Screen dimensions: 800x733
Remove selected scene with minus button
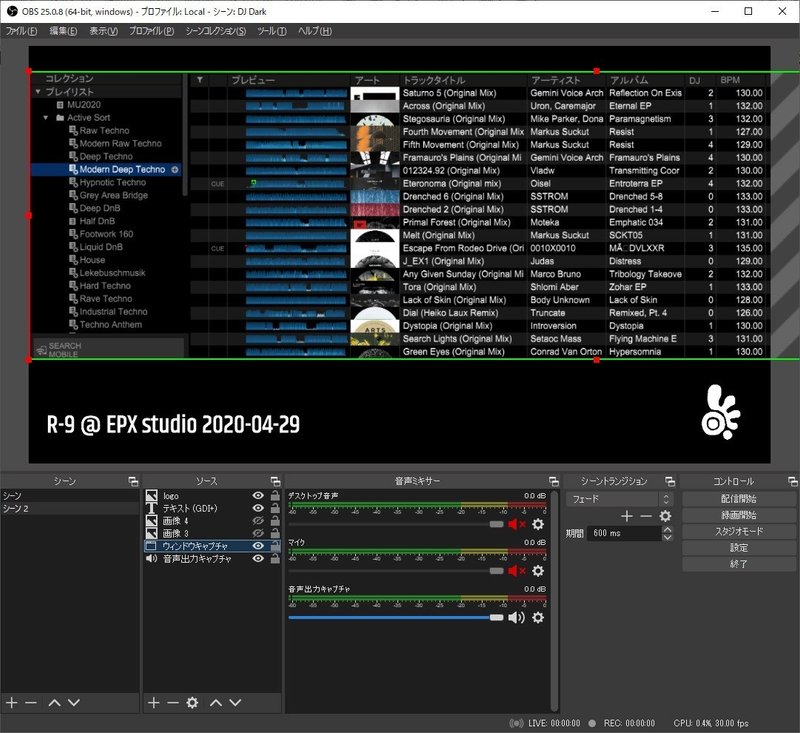pyautogui.click(x=31, y=703)
